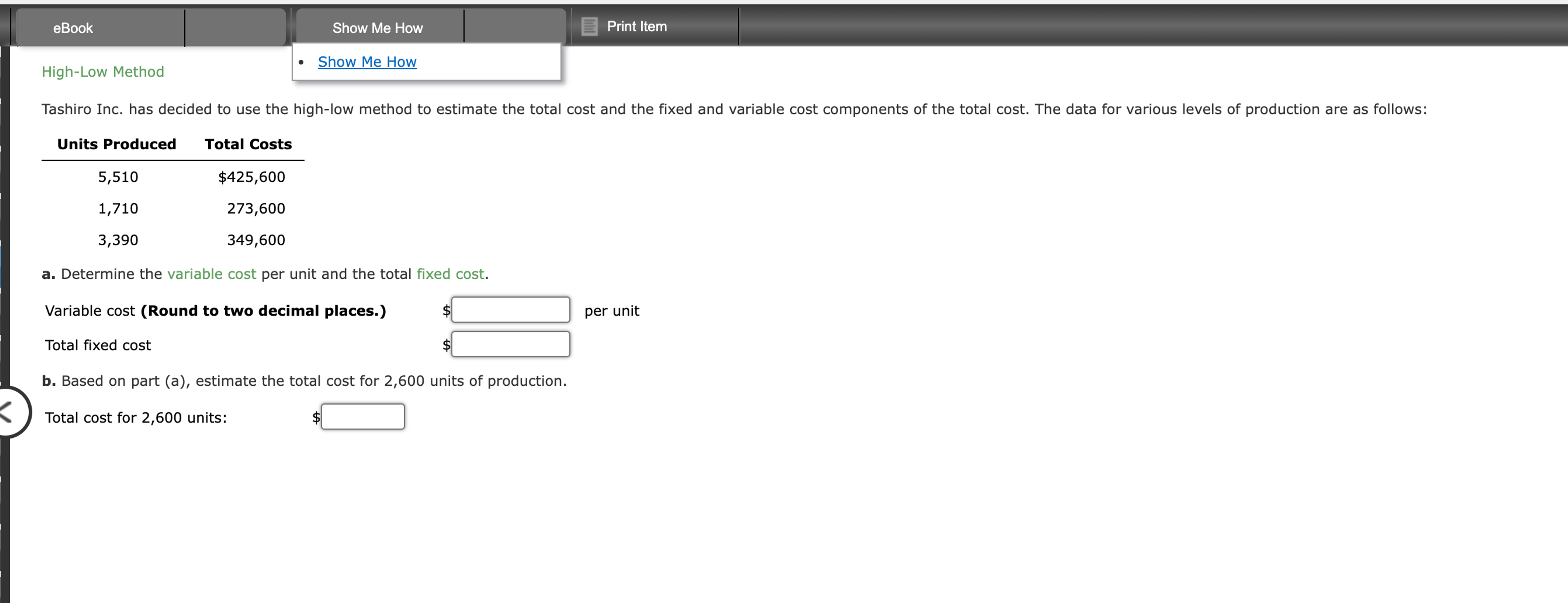
Task: Click the Total fixed cost input box
Action: (x=510, y=344)
